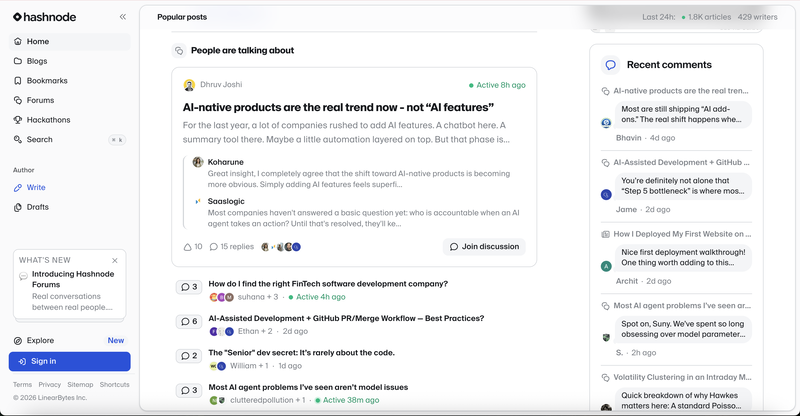Screen dimensions: 800x416
Task: Click the icon beside How I Deployed thread
Action: coord(605,234)
